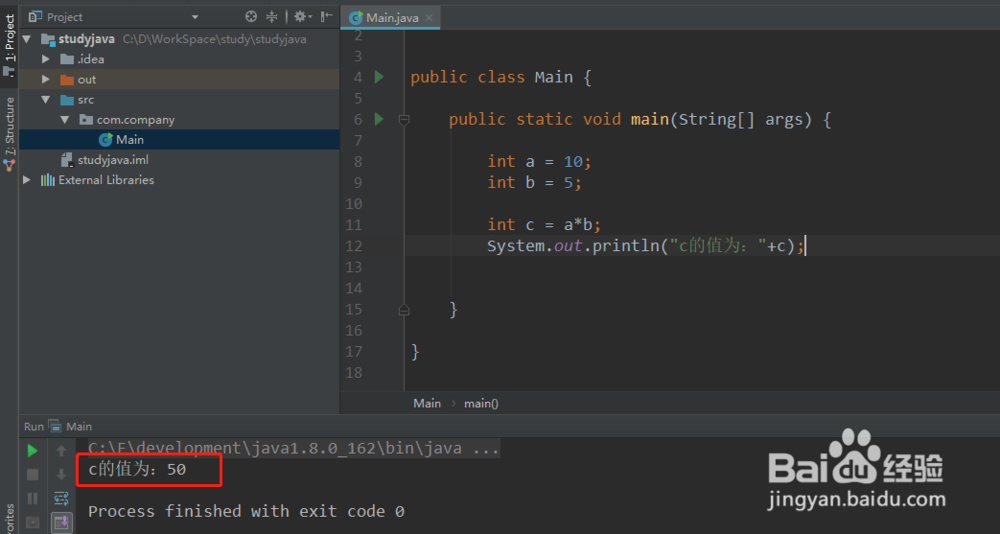Click the code line 'int a = 10;'
1000x534 pixels.
click(x=540, y=161)
